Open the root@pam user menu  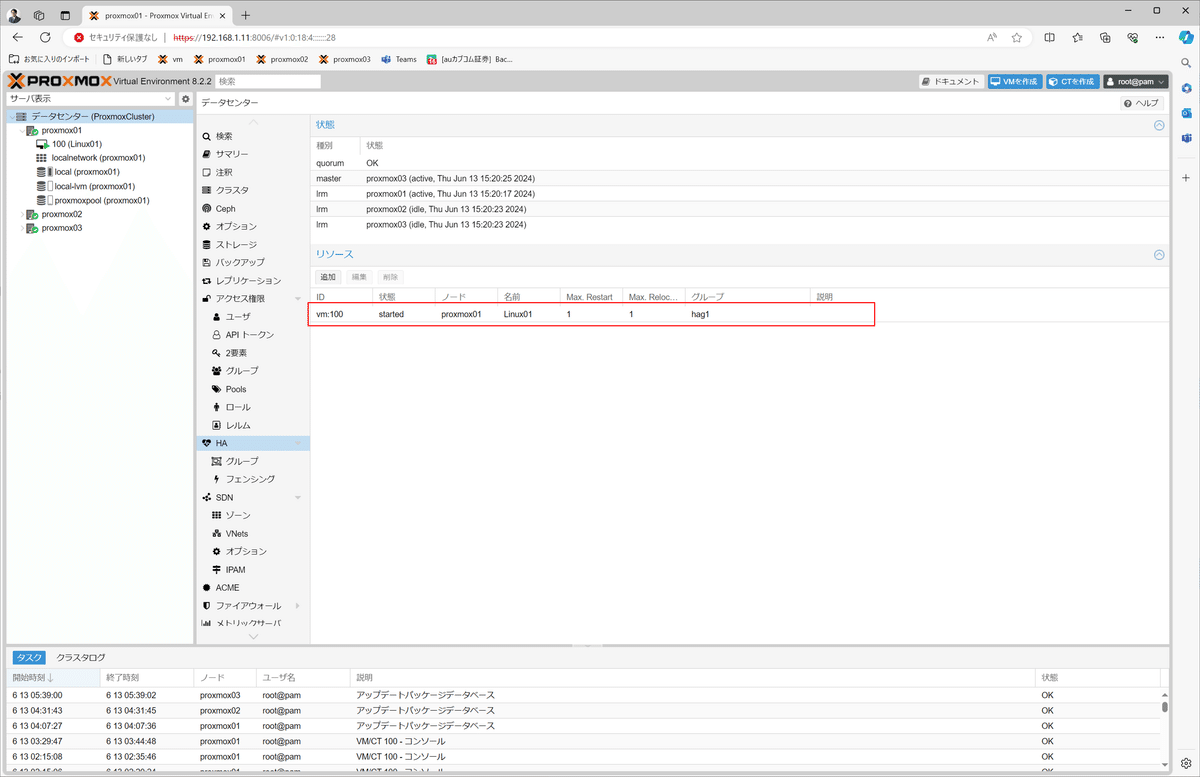pos(1135,82)
